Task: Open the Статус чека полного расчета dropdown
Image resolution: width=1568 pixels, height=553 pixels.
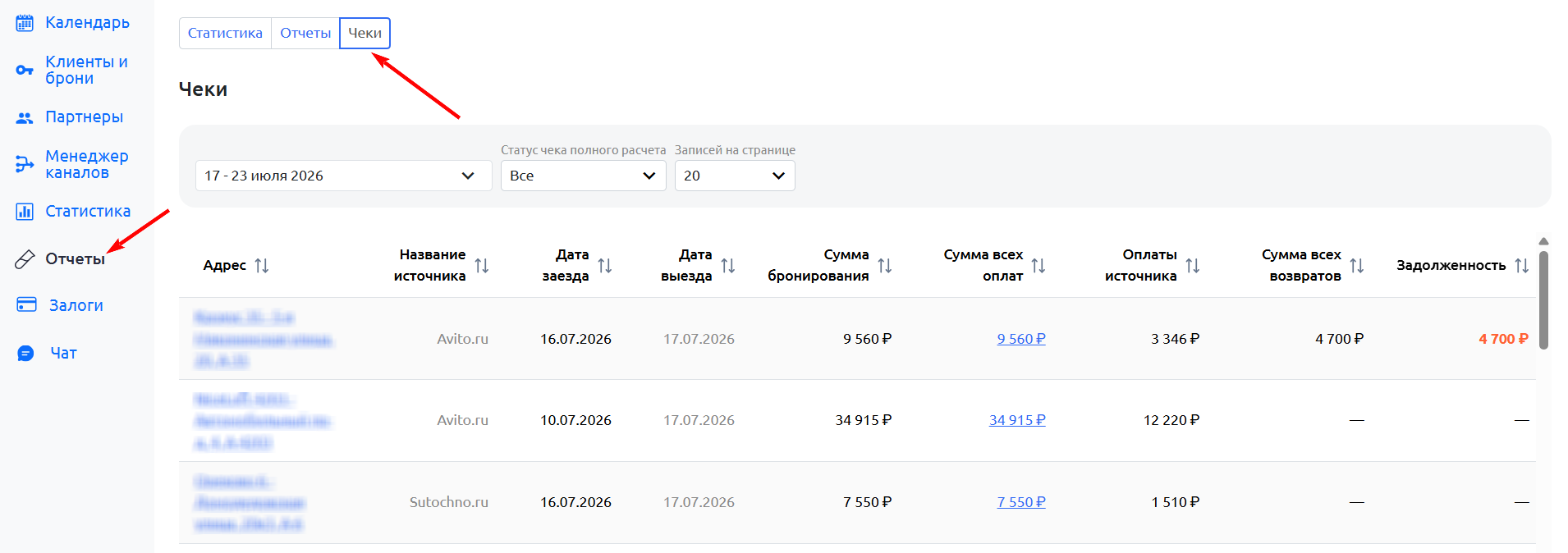Action: [583, 176]
